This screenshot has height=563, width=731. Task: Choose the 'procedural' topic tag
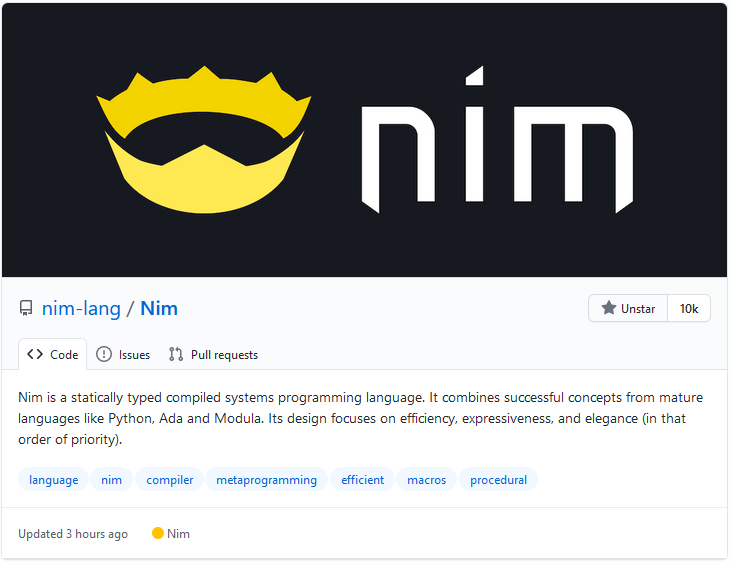[498, 480]
